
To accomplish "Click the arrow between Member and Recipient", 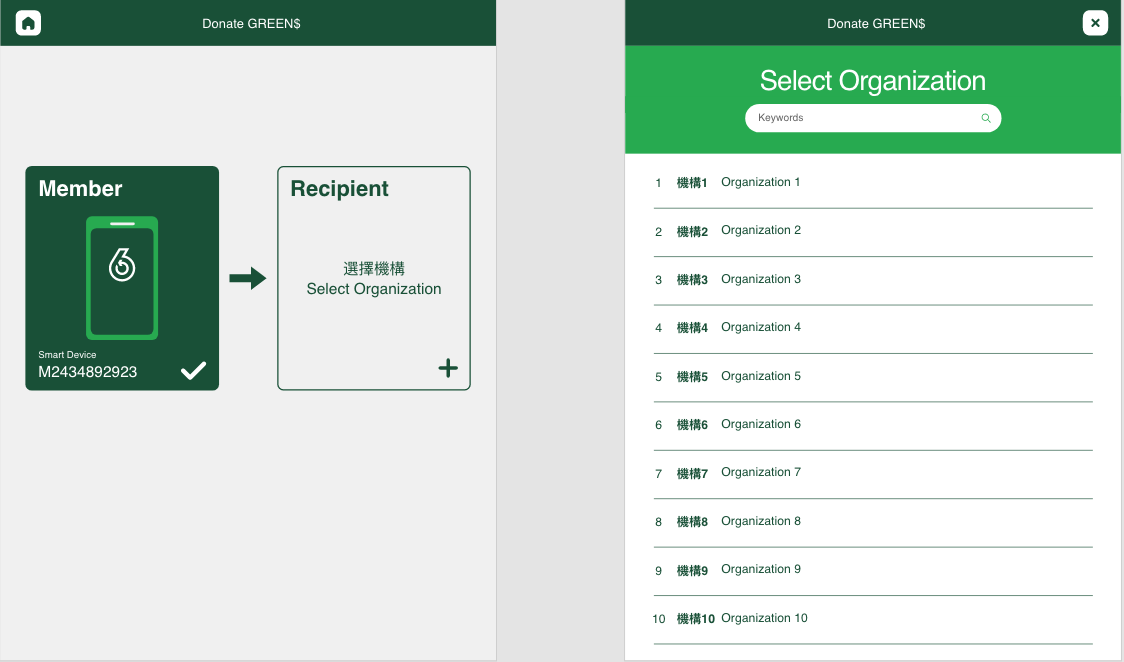I will pyautogui.click(x=247, y=278).
